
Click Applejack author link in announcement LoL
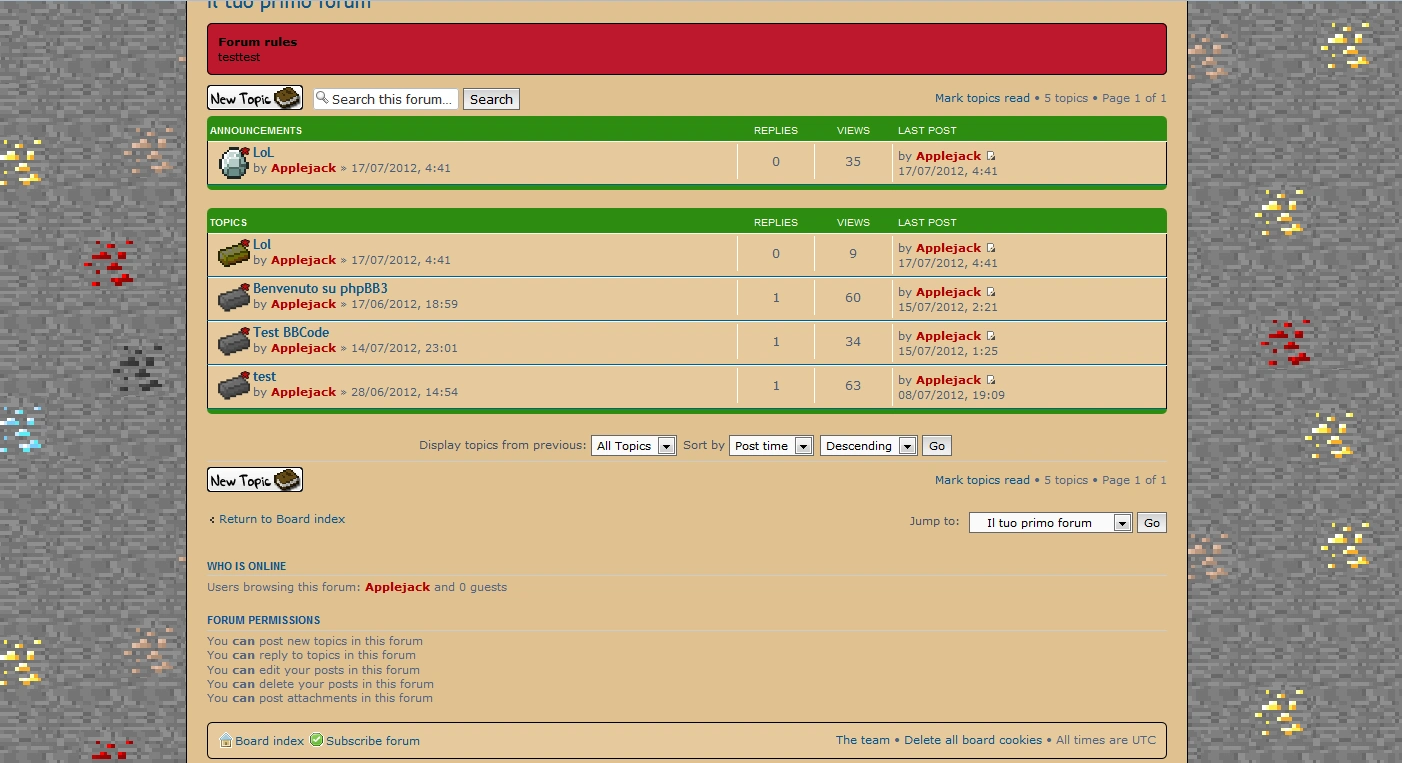pyautogui.click(x=303, y=168)
